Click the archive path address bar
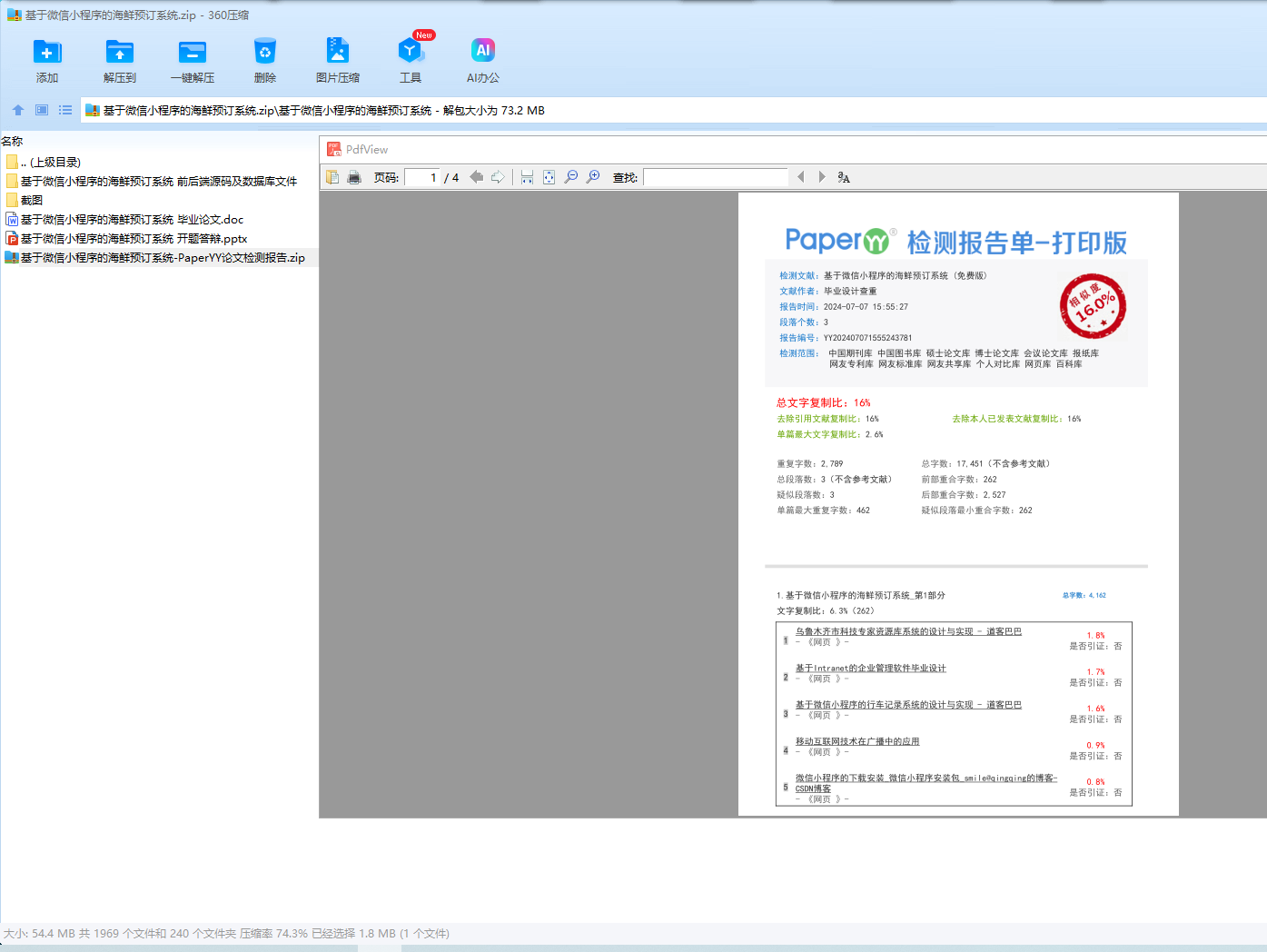1267x952 pixels. [x=673, y=110]
